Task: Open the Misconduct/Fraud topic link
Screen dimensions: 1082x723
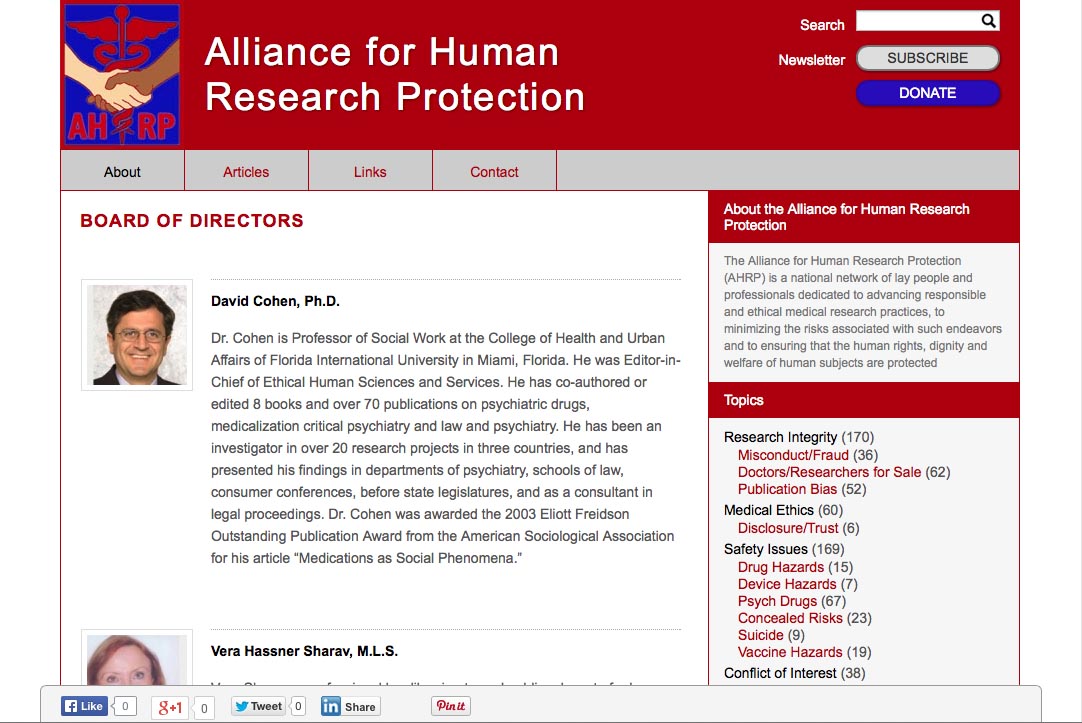Action: [x=793, y=455]
